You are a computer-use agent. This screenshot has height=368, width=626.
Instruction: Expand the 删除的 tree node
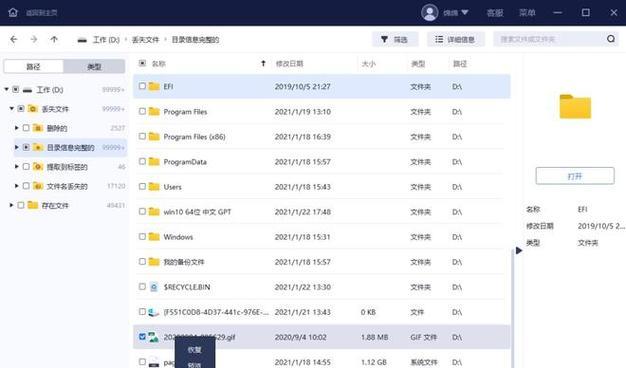pos(16,128)
